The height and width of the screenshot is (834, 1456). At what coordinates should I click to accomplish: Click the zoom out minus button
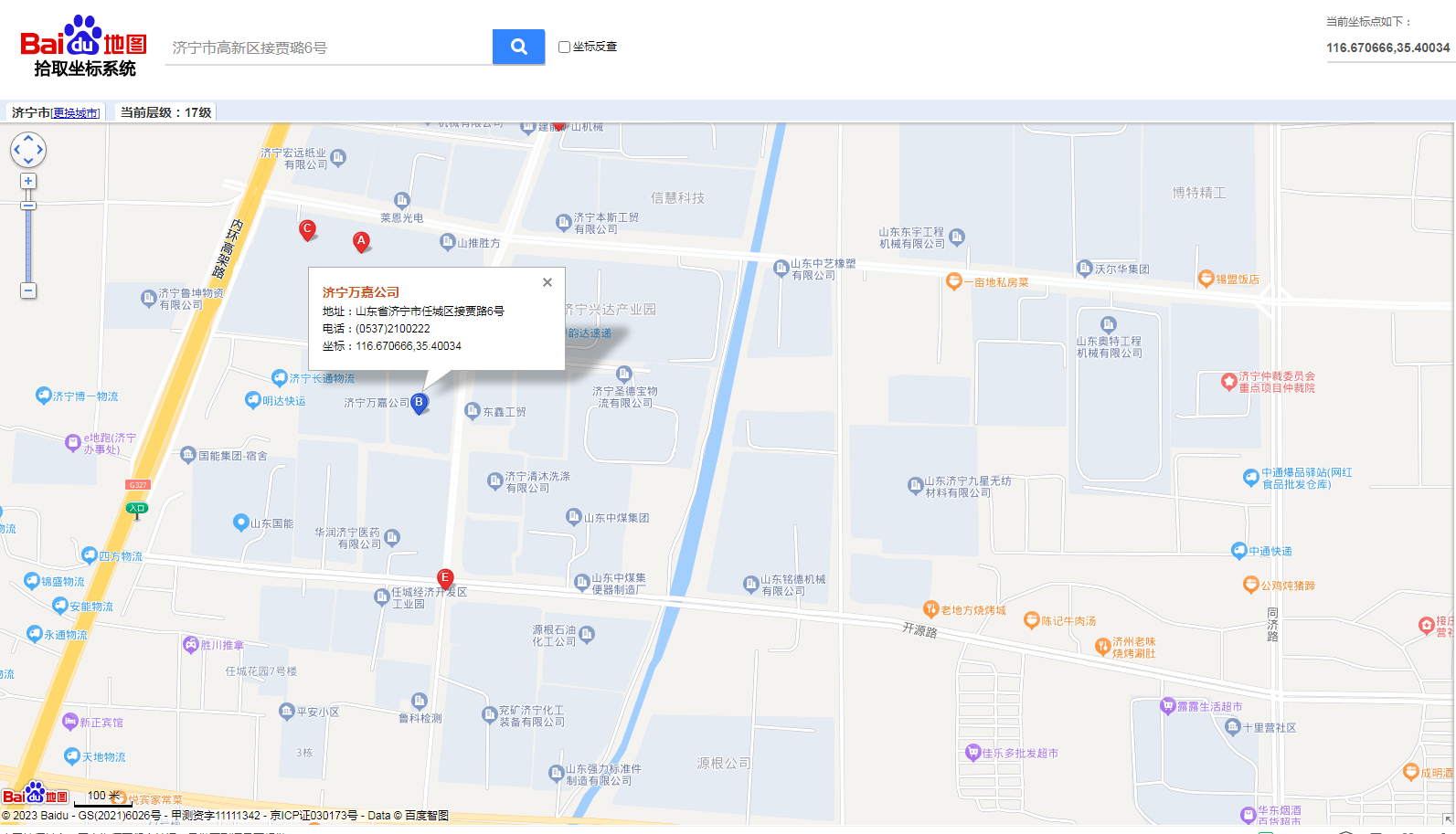[x=28, y=290]
